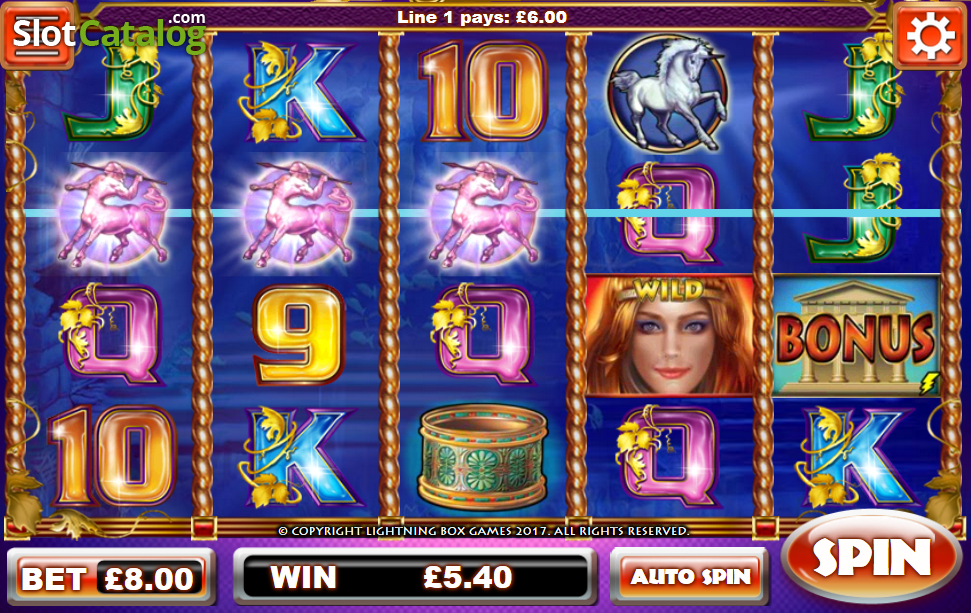Click the green J at the top of reel one
The width and height of the screenshot is (971, 613).
[113, 92]
